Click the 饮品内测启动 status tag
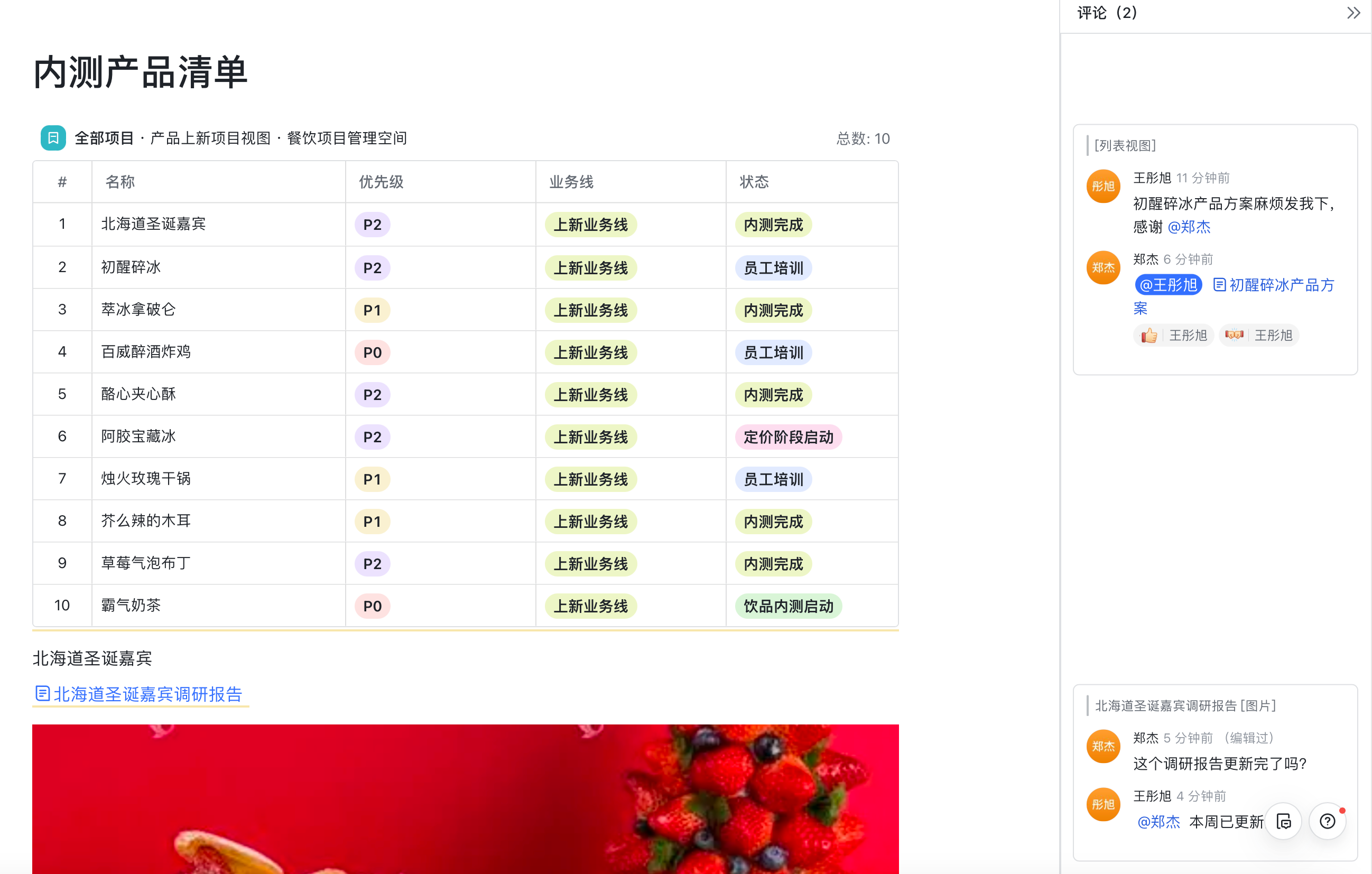1372x874 pixels. tap(789, 606)
